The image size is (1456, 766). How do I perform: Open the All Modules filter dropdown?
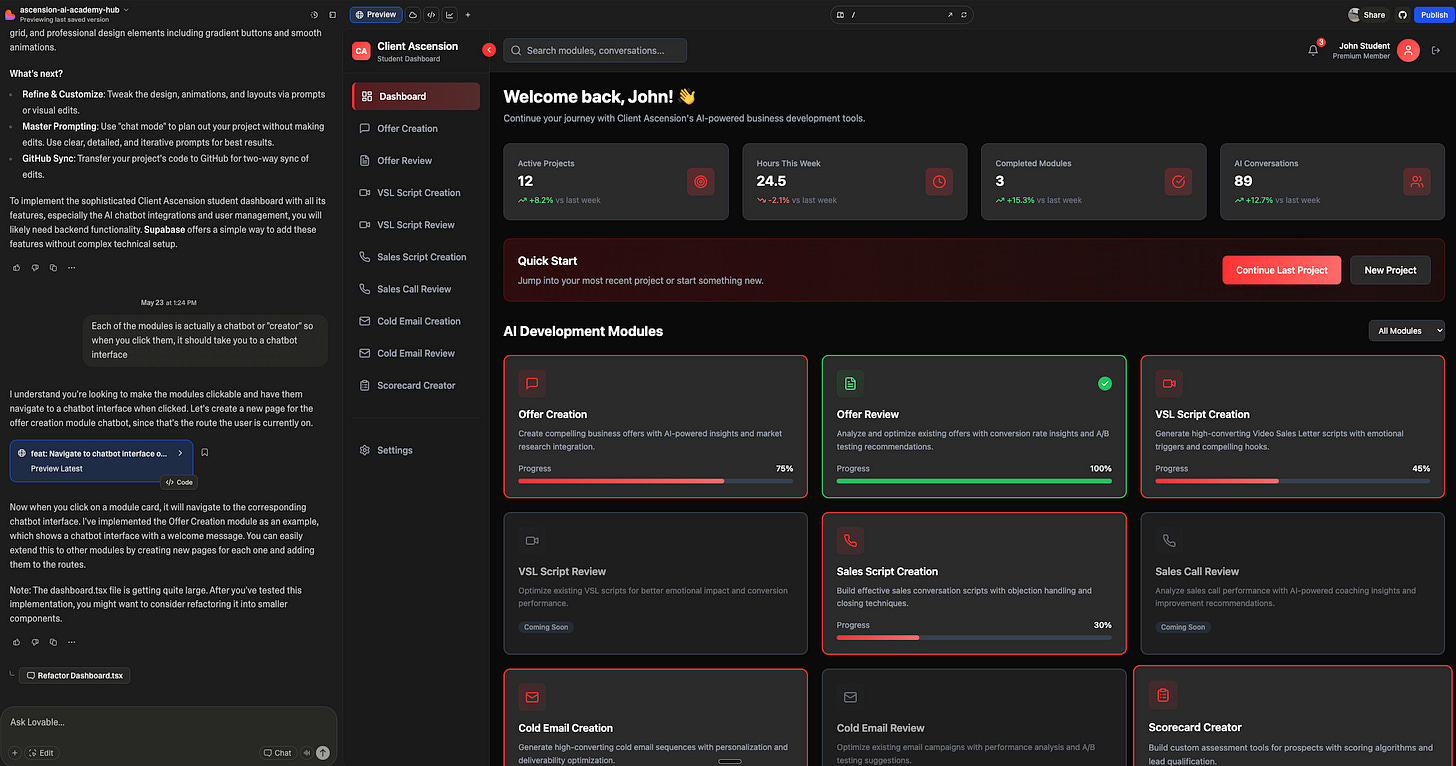tap(1406, 330)
